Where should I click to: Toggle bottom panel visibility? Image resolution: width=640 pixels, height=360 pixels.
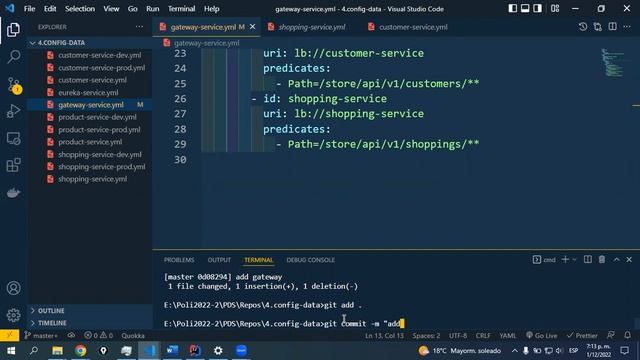coord(525,9)
